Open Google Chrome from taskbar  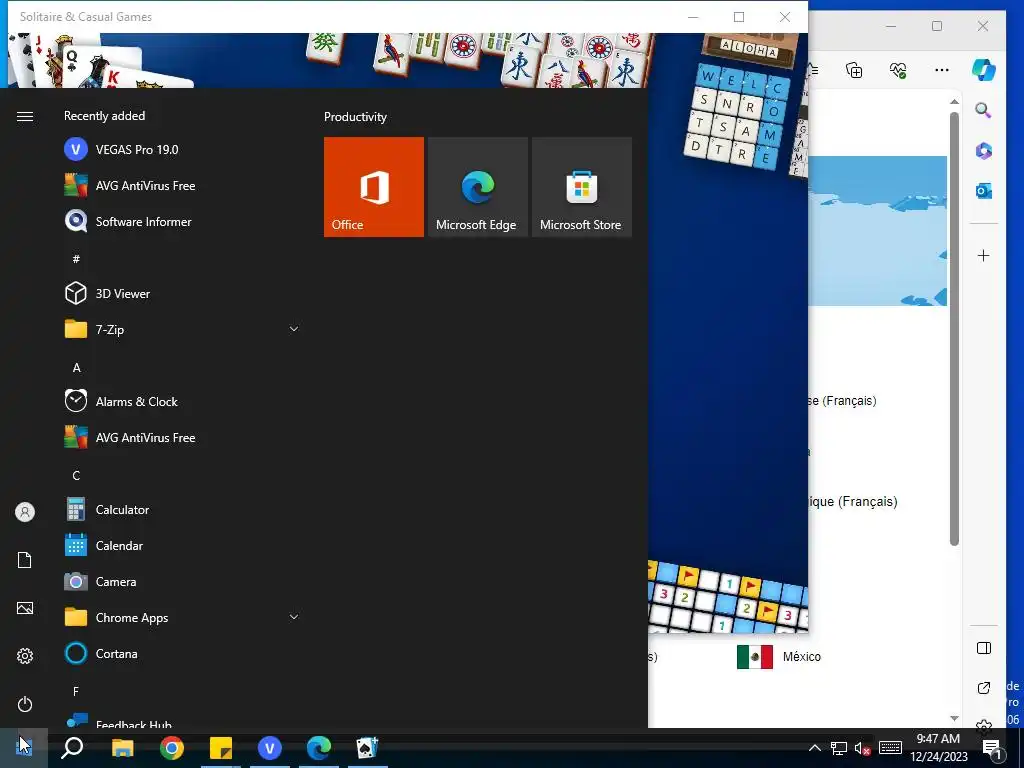click(x=172, y=748)
